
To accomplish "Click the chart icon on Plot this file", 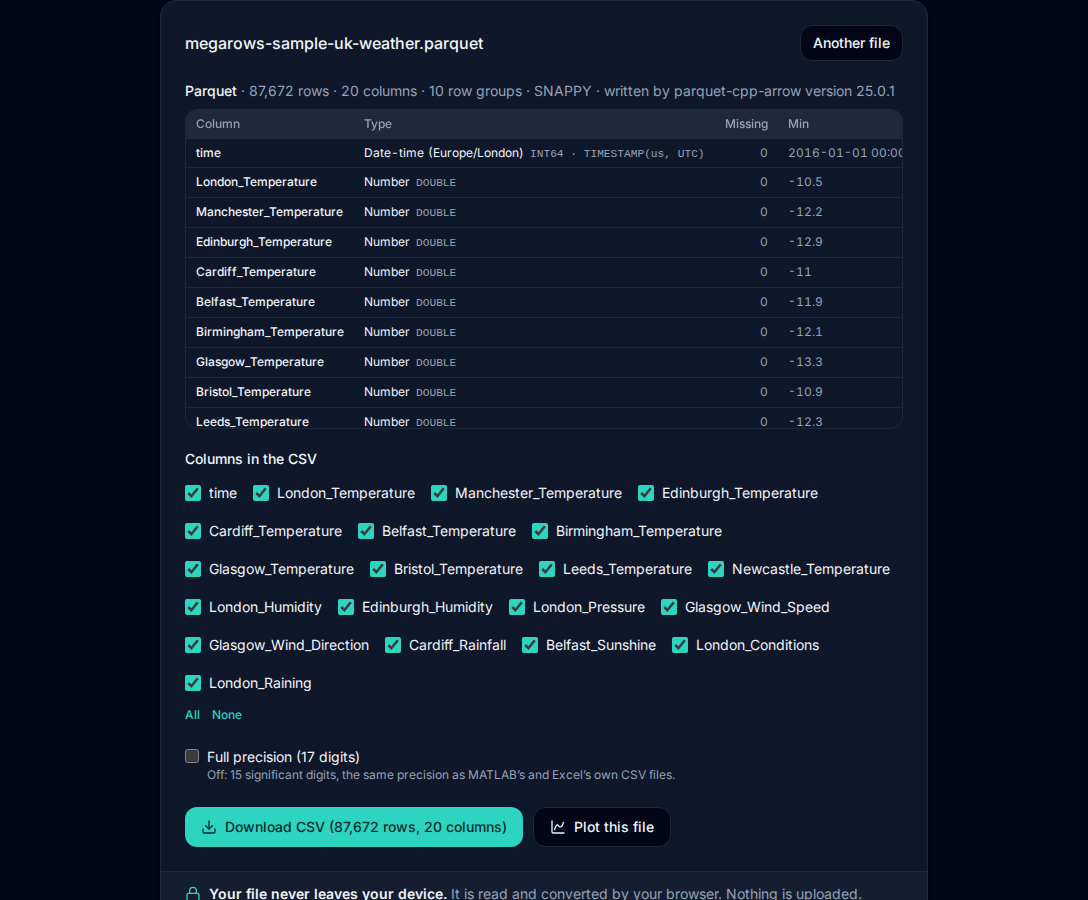I will coord(558,827).
